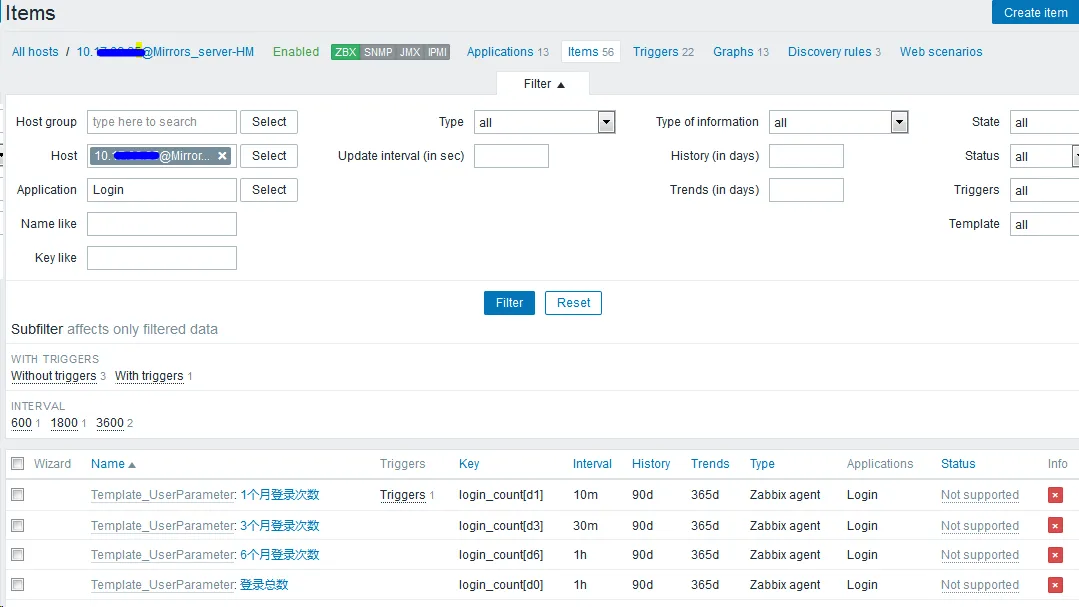Sort items by History column
Screen dimensions: 1079x607
tap(651, 464)
